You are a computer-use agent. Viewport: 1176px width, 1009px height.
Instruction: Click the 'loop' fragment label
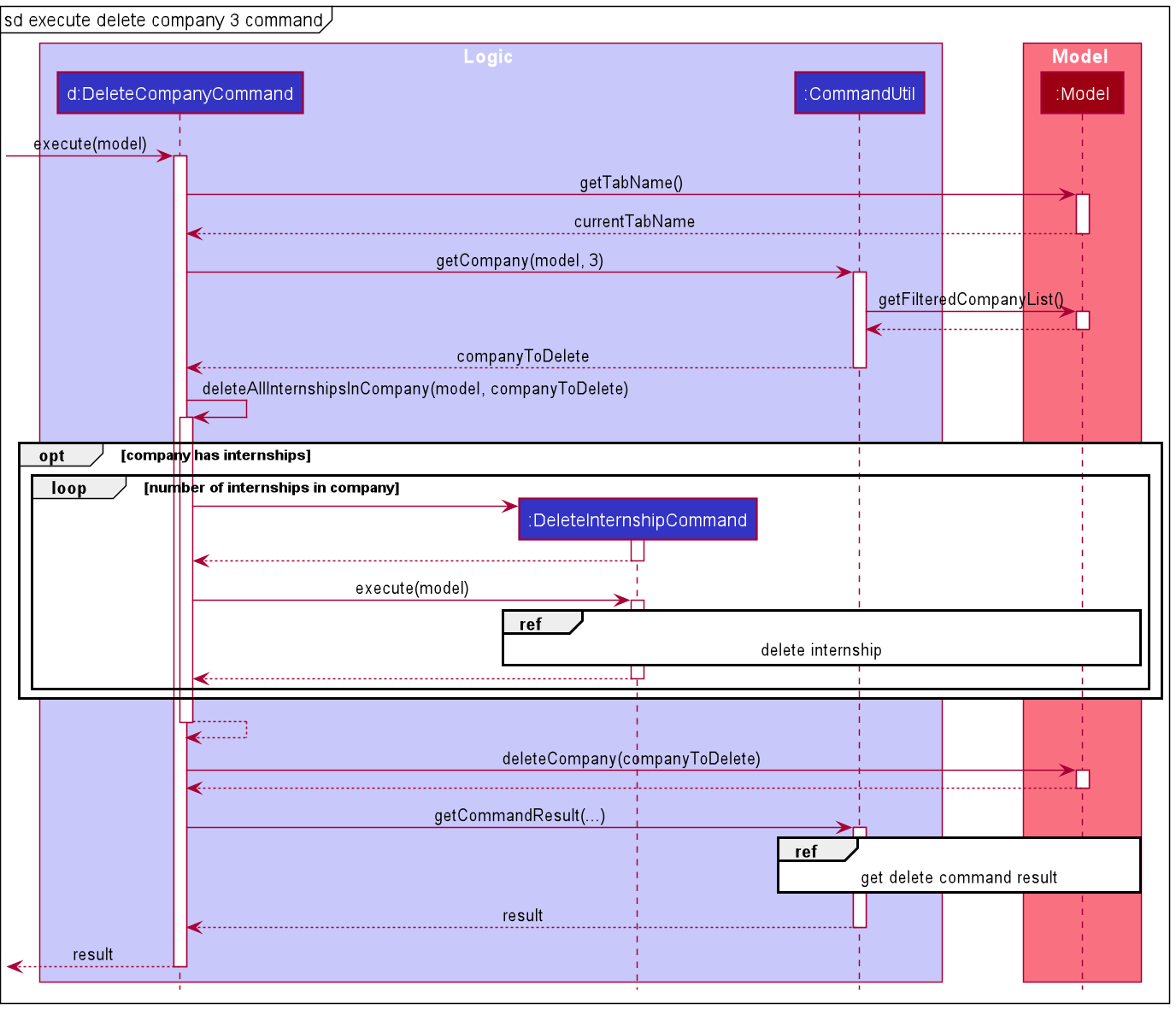(68, 488)
